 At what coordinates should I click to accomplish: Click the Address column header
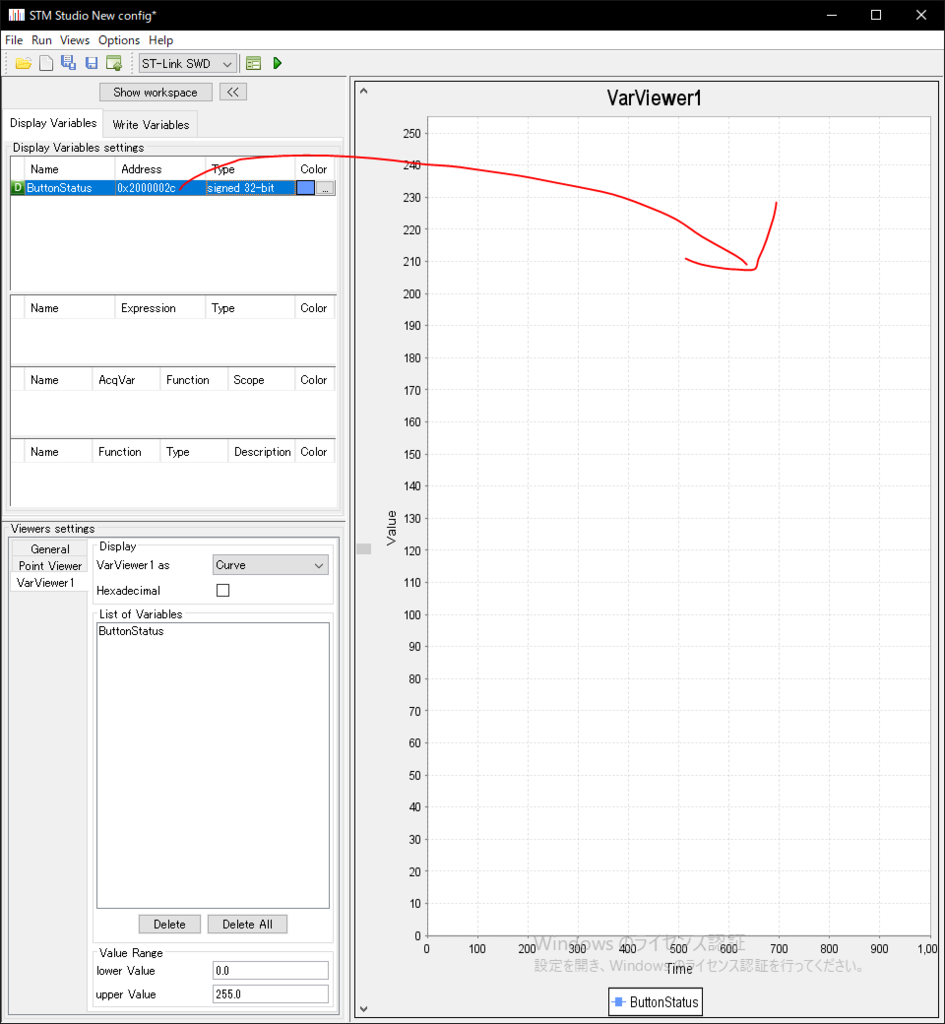pos(160,169)
